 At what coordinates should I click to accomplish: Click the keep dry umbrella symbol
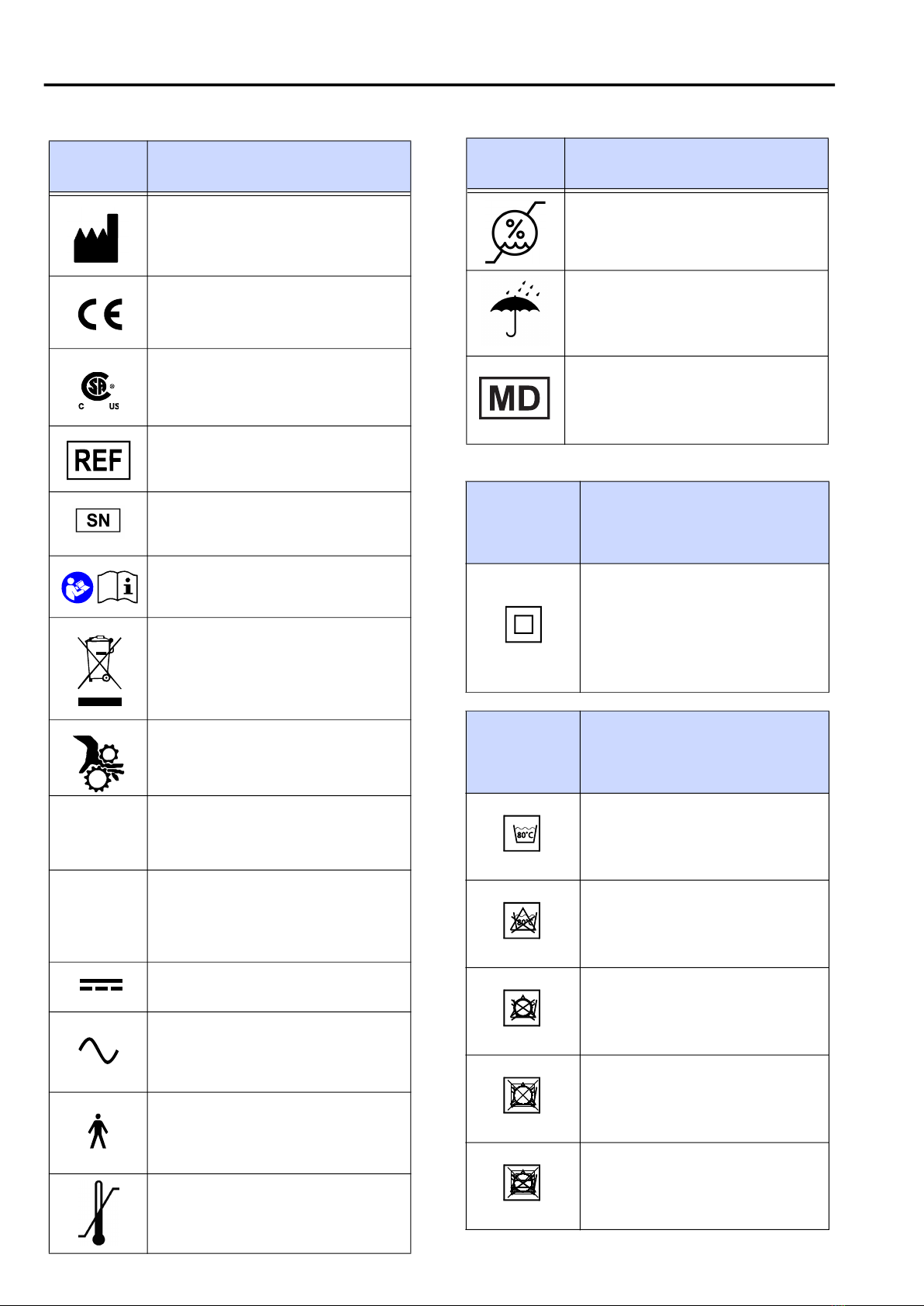[515, 309]
